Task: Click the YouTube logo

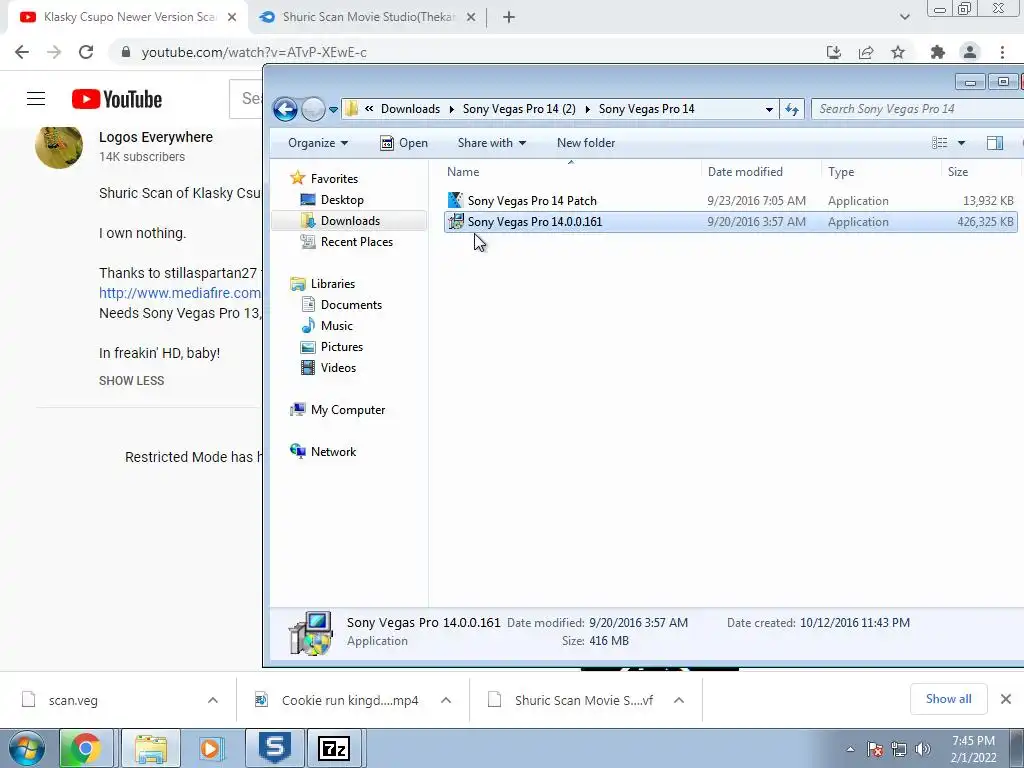Action: (117, 99)
